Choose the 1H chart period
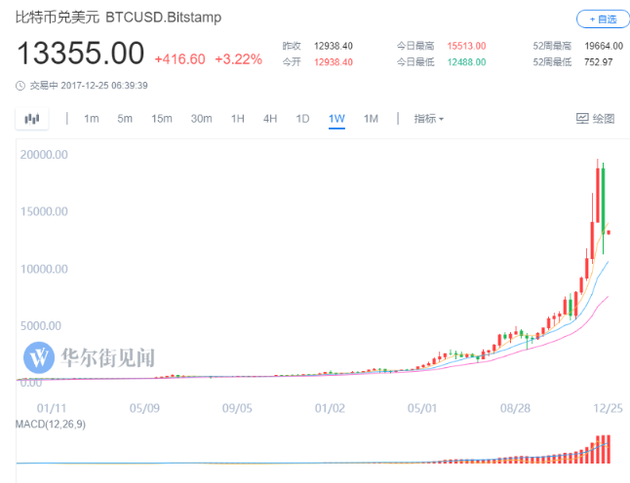This screenshot has width=630, height=483. pos(237,119)
